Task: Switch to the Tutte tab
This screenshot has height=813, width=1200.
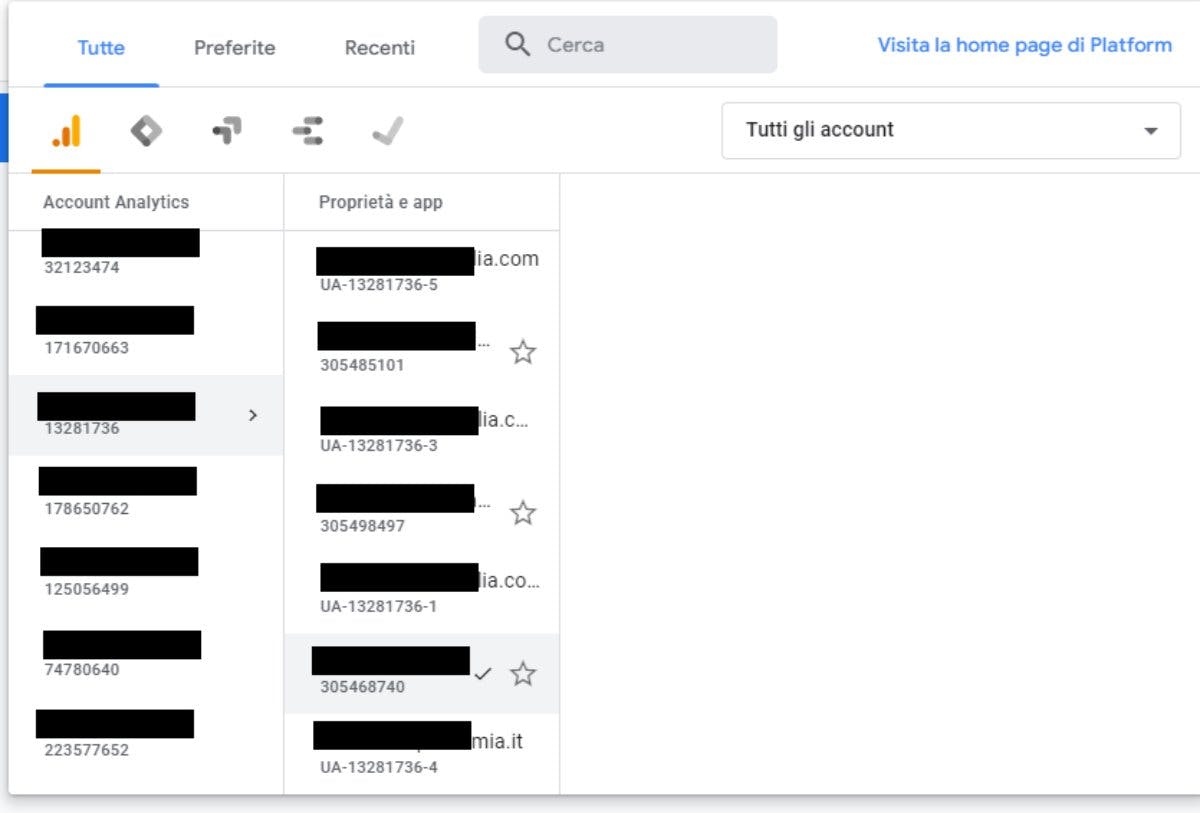Action: 101,47
